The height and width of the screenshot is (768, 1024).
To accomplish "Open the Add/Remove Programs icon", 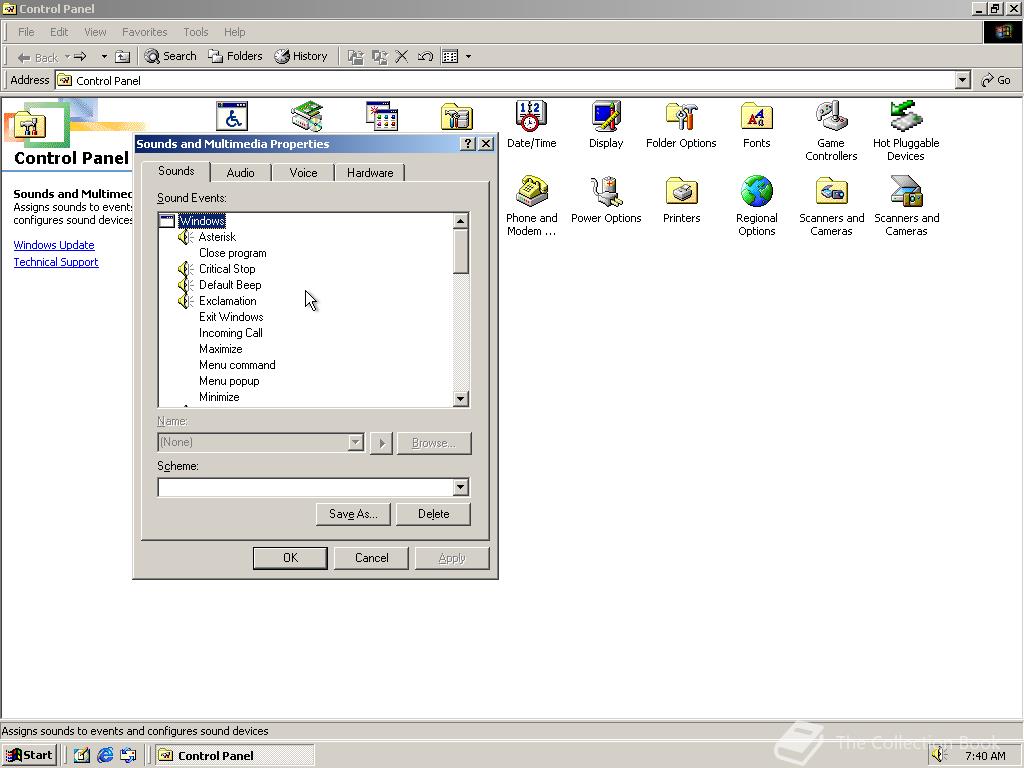I will (x=382, y=116).
